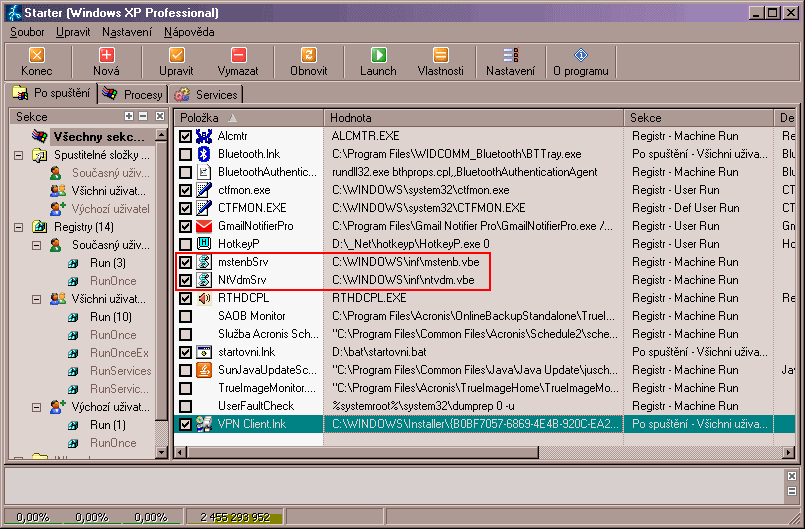Click the memory usage bar in status bar
The image size is (805, 529).
pyautogui.click(x=235, y=517)
